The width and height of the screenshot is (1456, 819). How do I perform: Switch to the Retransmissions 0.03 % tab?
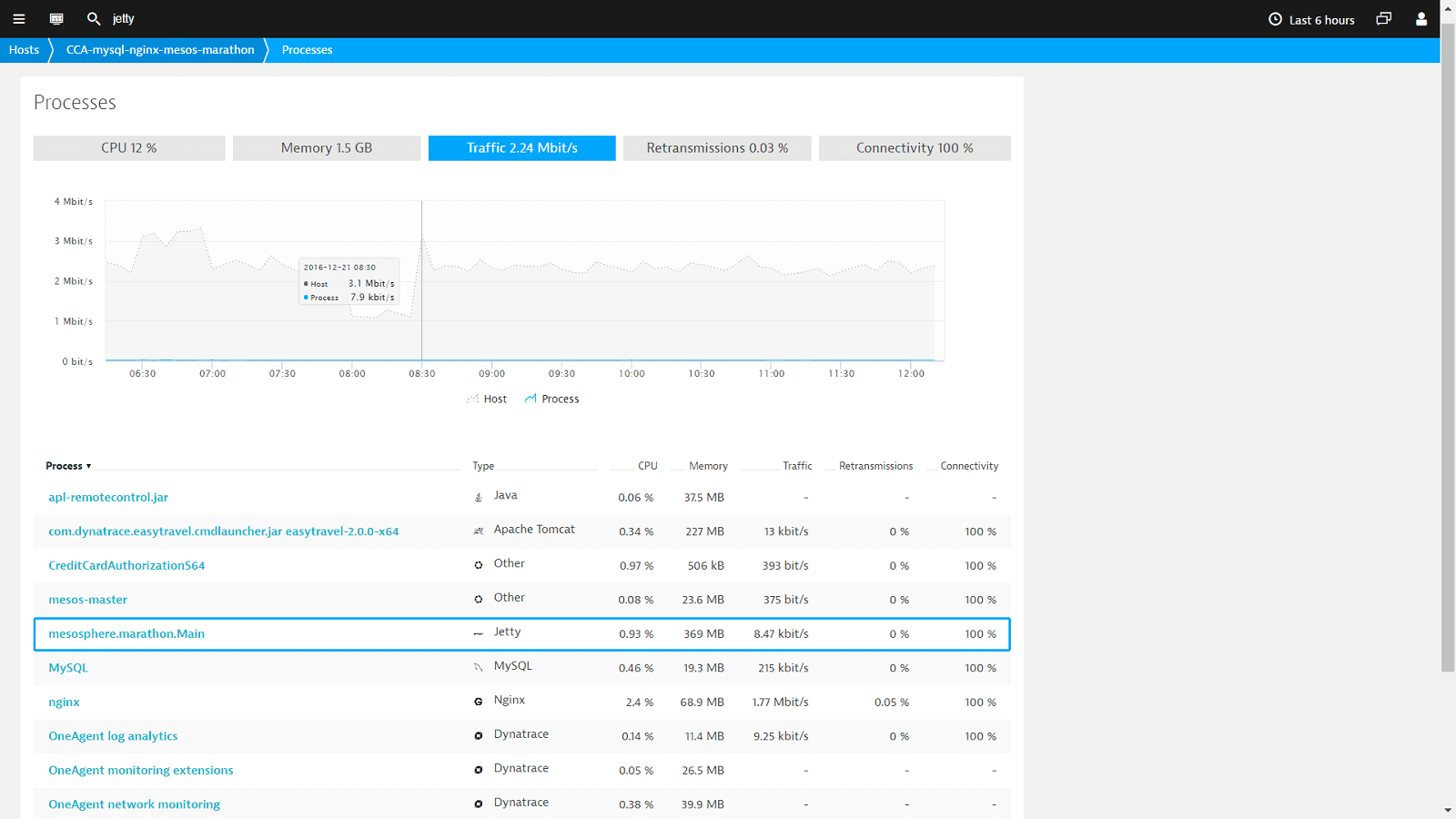pos(717,148)
